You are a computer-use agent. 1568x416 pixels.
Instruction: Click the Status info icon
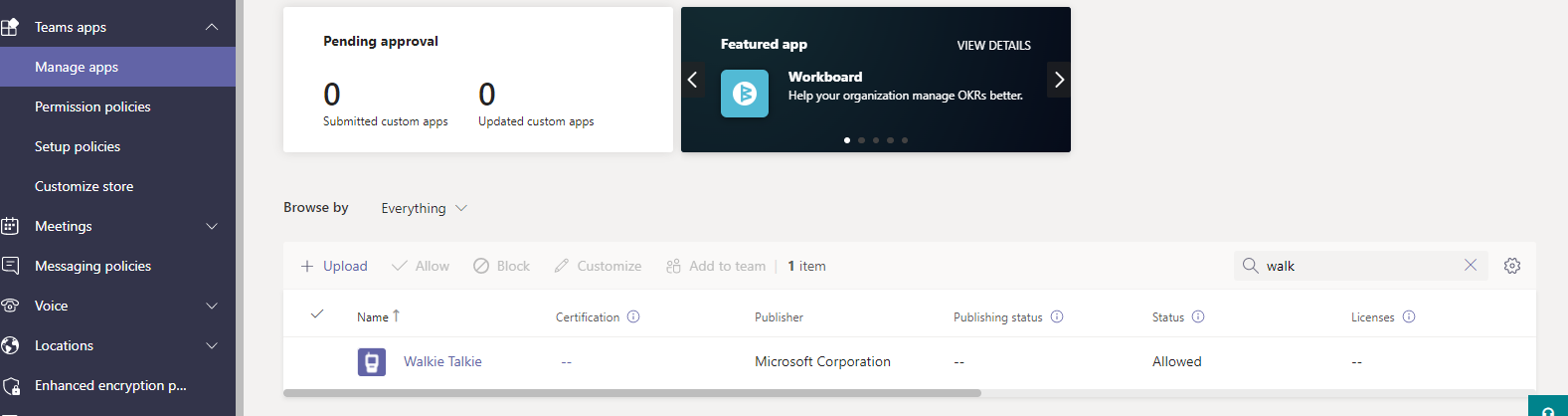tap(1198, 316)
